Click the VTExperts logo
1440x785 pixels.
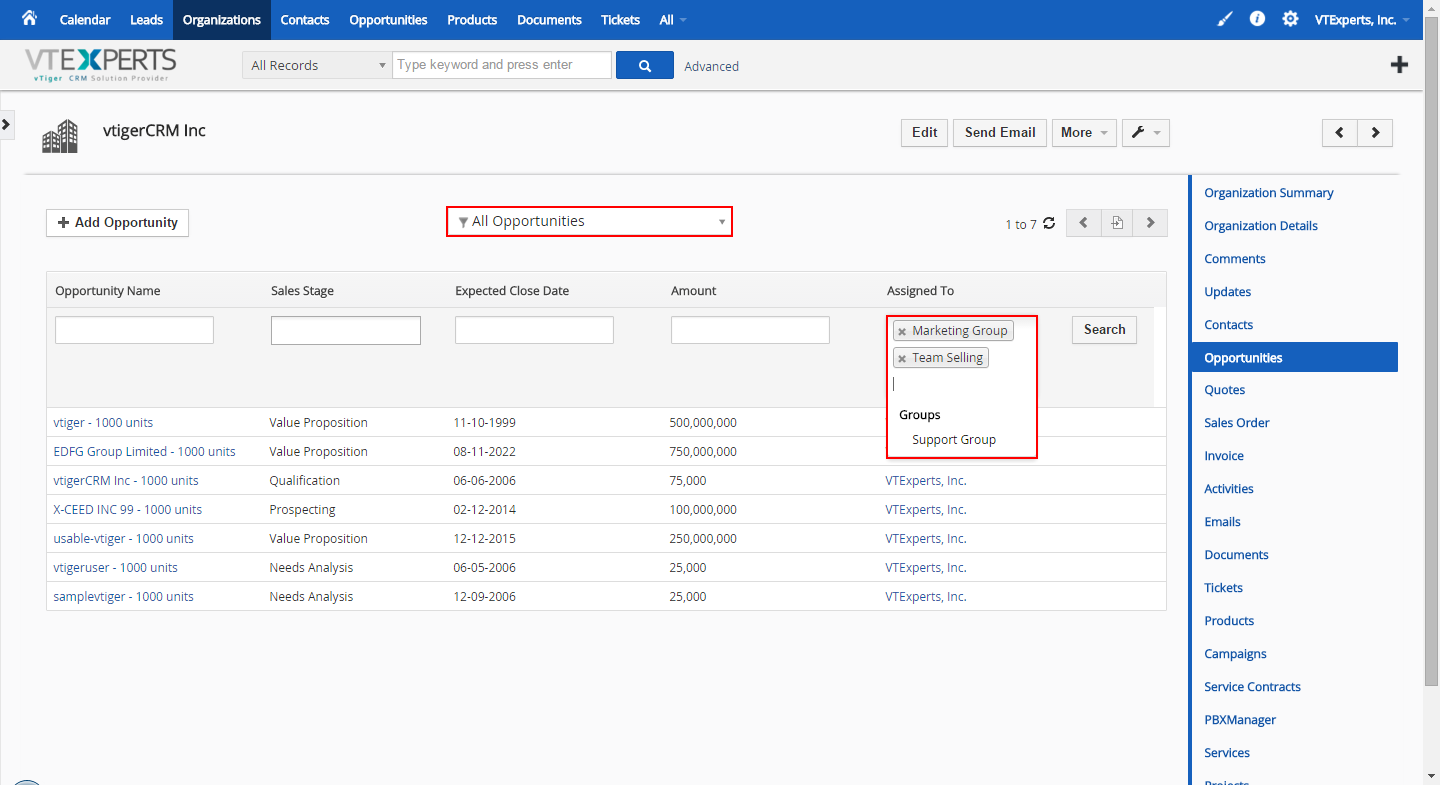point(100,64)
